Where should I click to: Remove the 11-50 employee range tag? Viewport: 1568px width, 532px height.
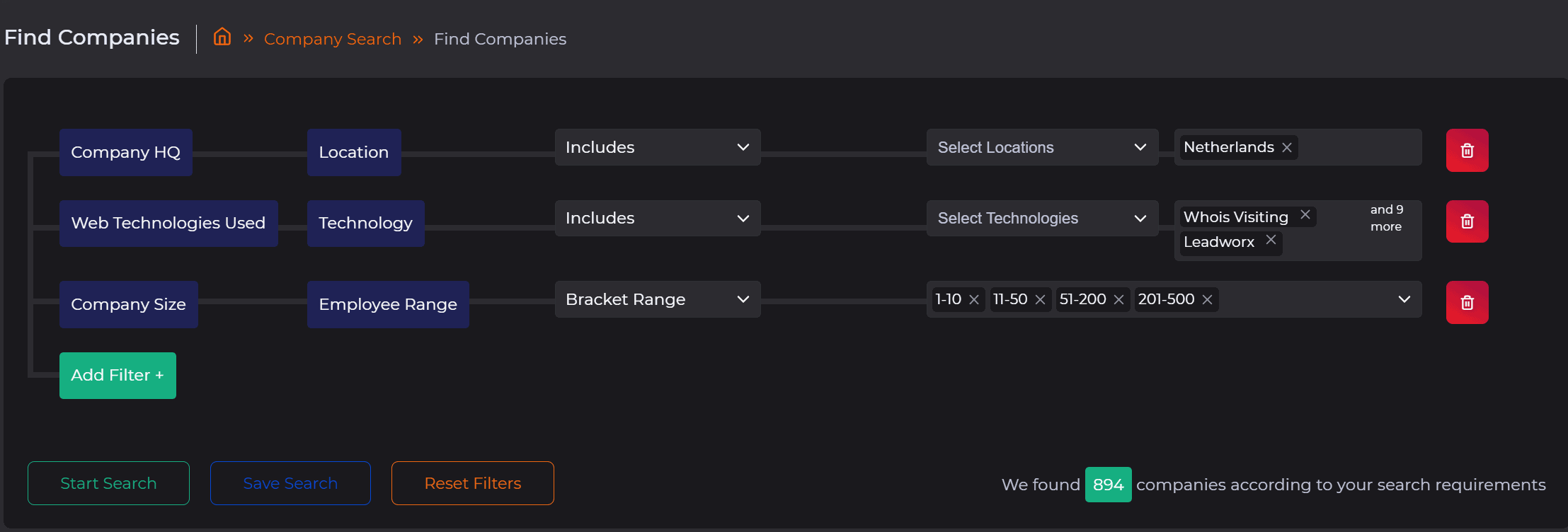point(1040,300)
